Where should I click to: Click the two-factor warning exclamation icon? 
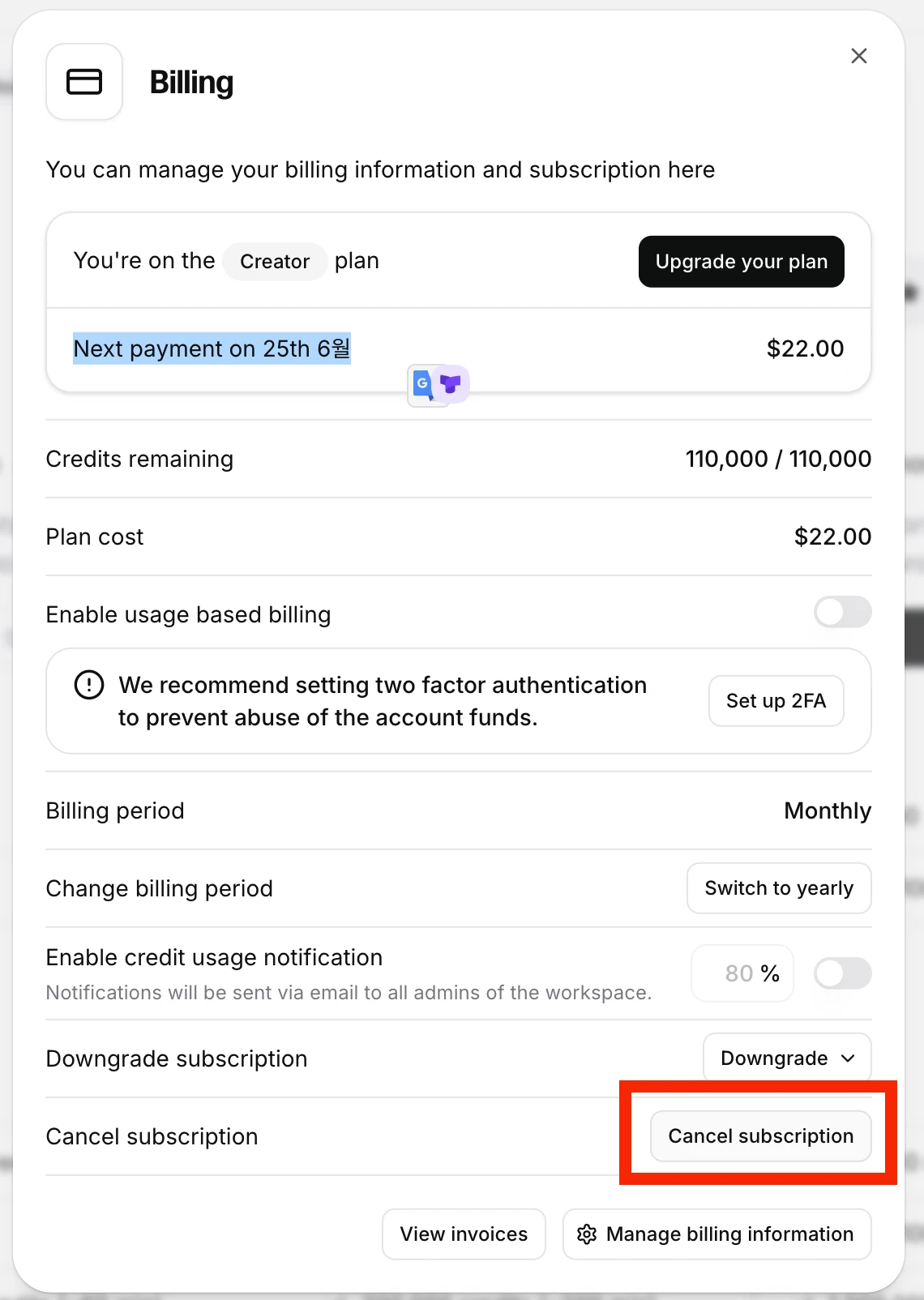[89, 685]
